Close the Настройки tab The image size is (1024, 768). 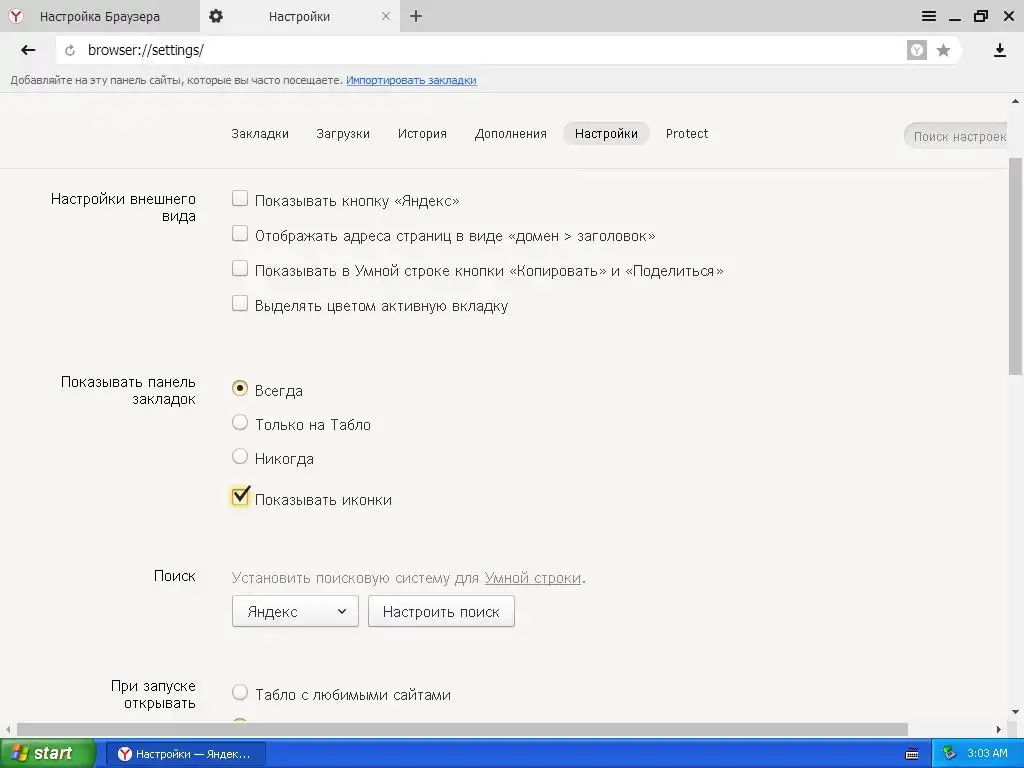[386, 16]
